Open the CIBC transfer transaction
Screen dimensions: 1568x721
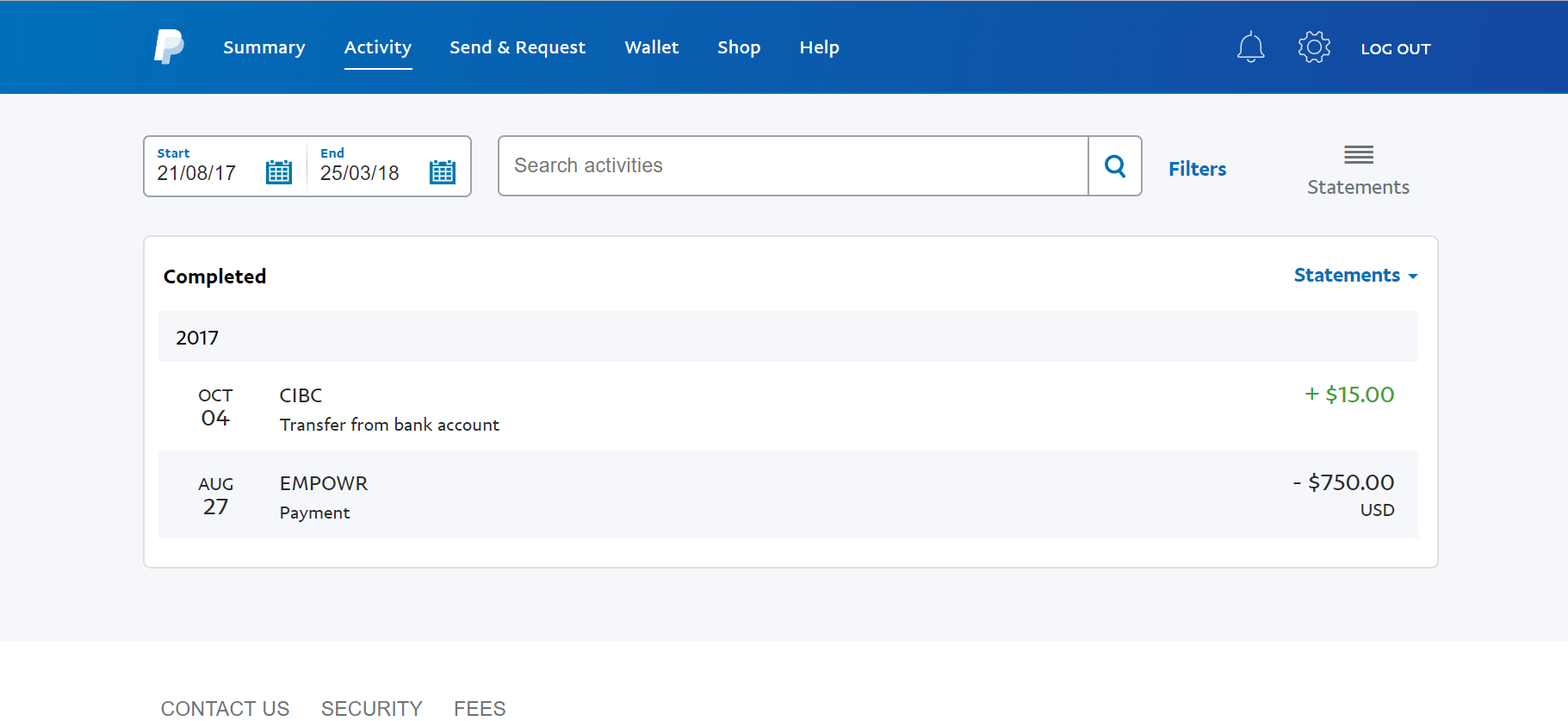coord(788,407)
